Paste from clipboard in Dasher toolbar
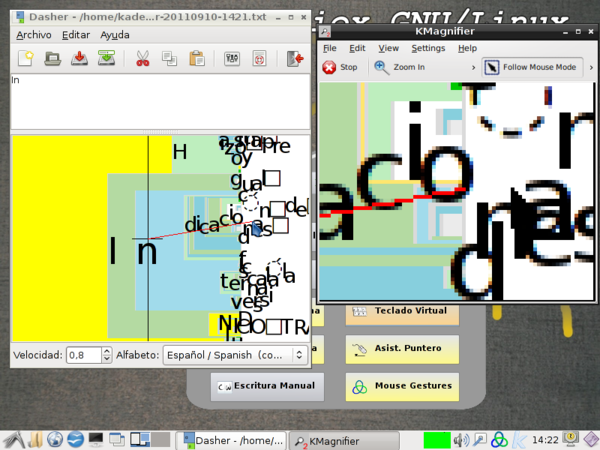600x450 pixels. pos(197,59)
